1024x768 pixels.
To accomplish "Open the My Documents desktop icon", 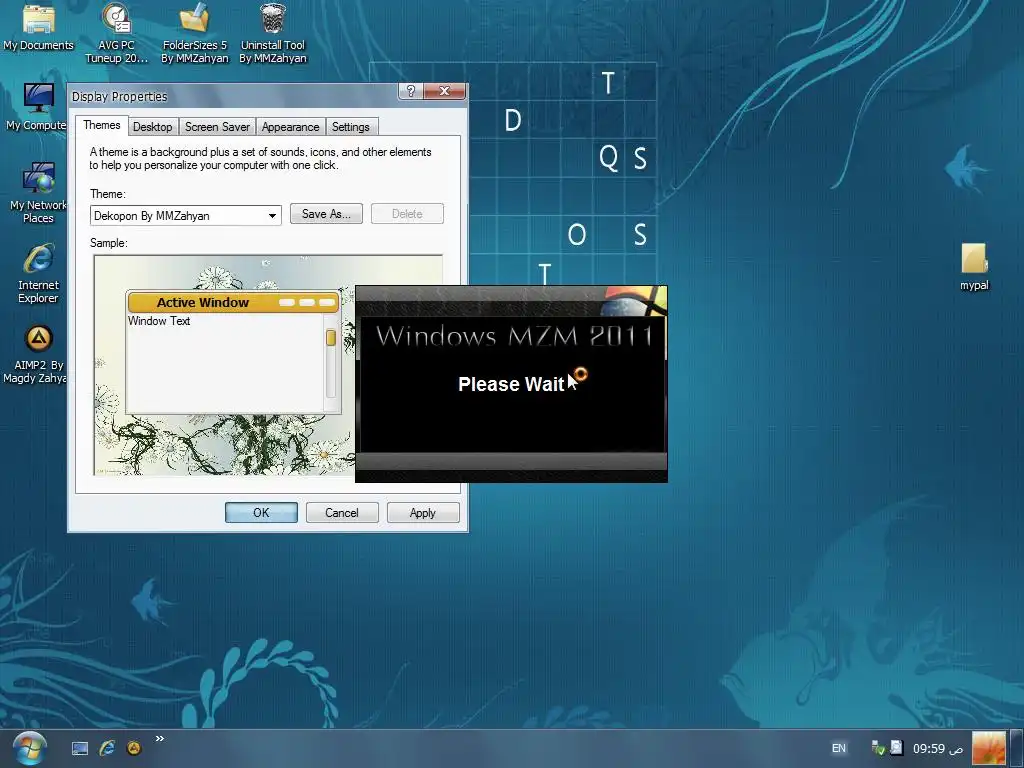I will 39,26.
